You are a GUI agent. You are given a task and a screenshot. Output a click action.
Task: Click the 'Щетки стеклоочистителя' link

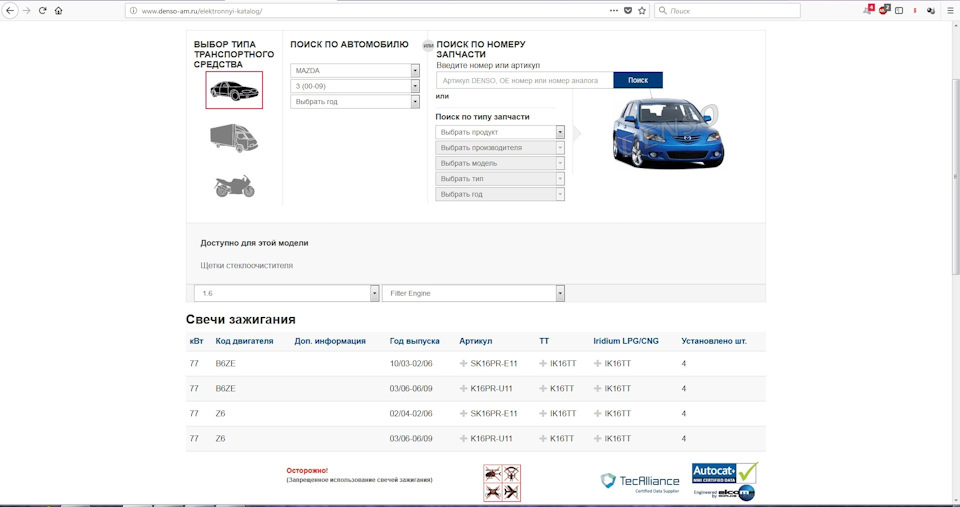(247, 266)
